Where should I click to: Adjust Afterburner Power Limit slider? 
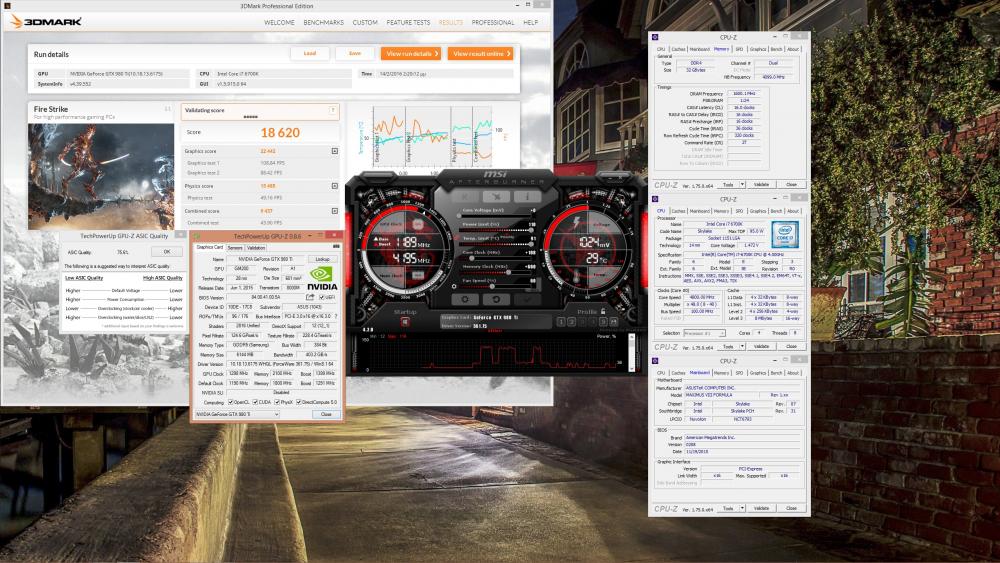[x=496, y=230]
